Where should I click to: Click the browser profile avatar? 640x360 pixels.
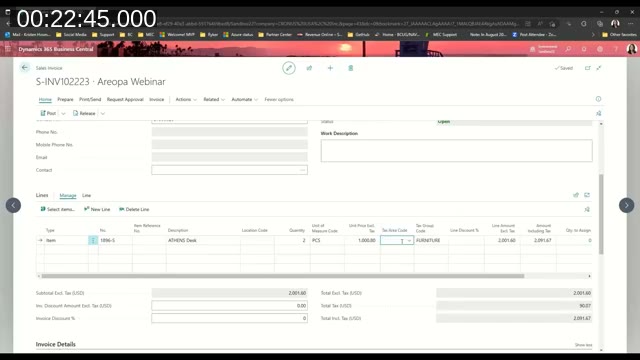pyautogui.click(x=616, y=24)
